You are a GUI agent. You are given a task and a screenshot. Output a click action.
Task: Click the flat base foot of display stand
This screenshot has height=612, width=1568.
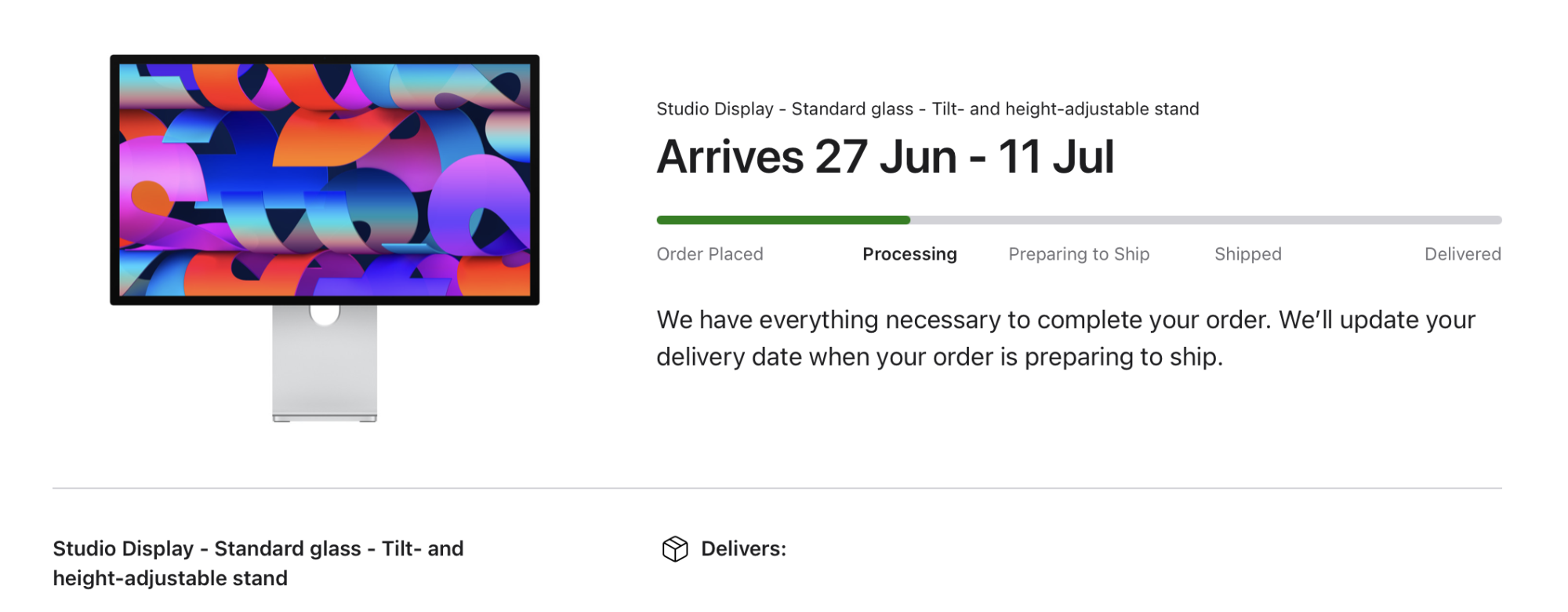(325, 417)
